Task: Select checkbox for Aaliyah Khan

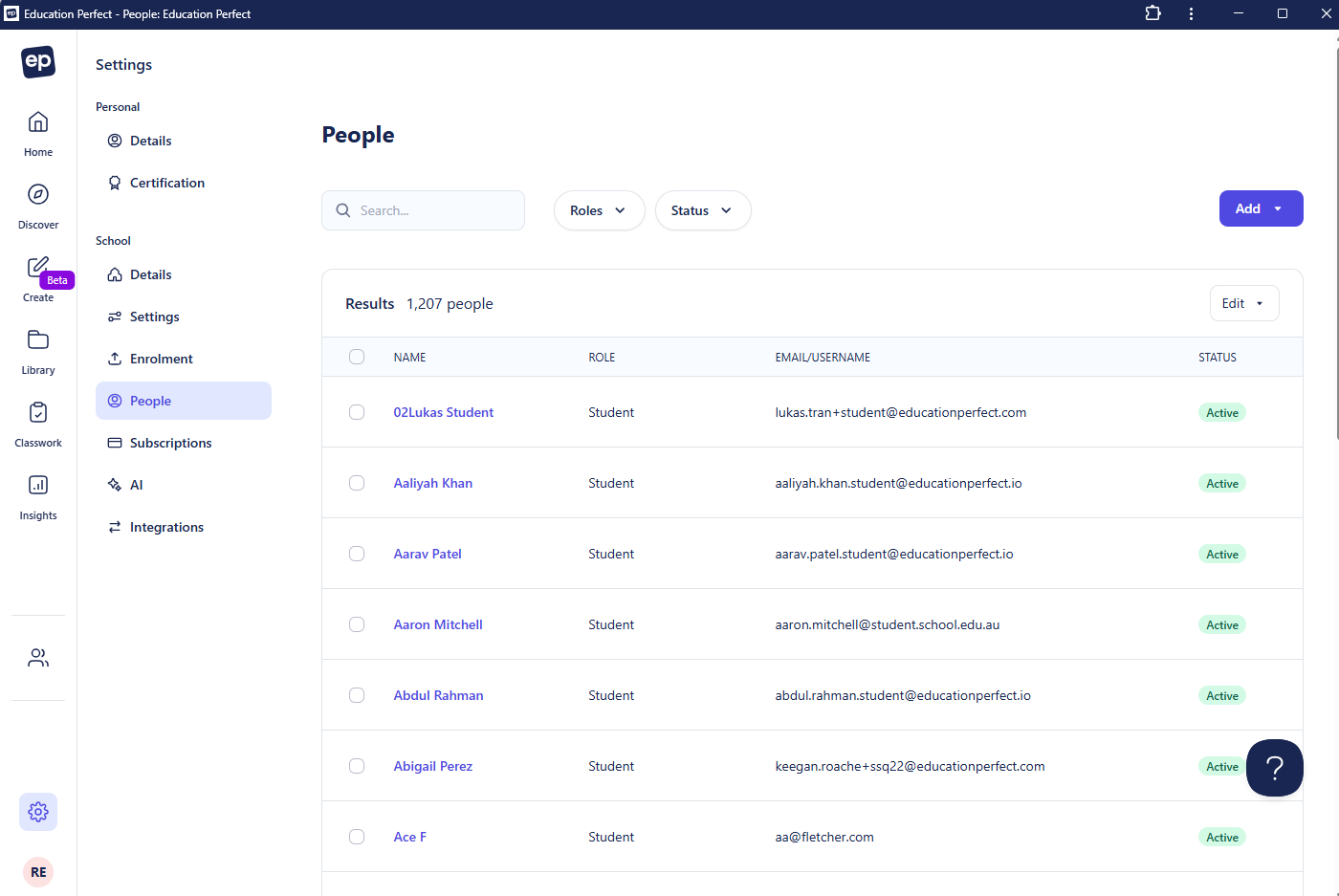Action: coord(357,483)
